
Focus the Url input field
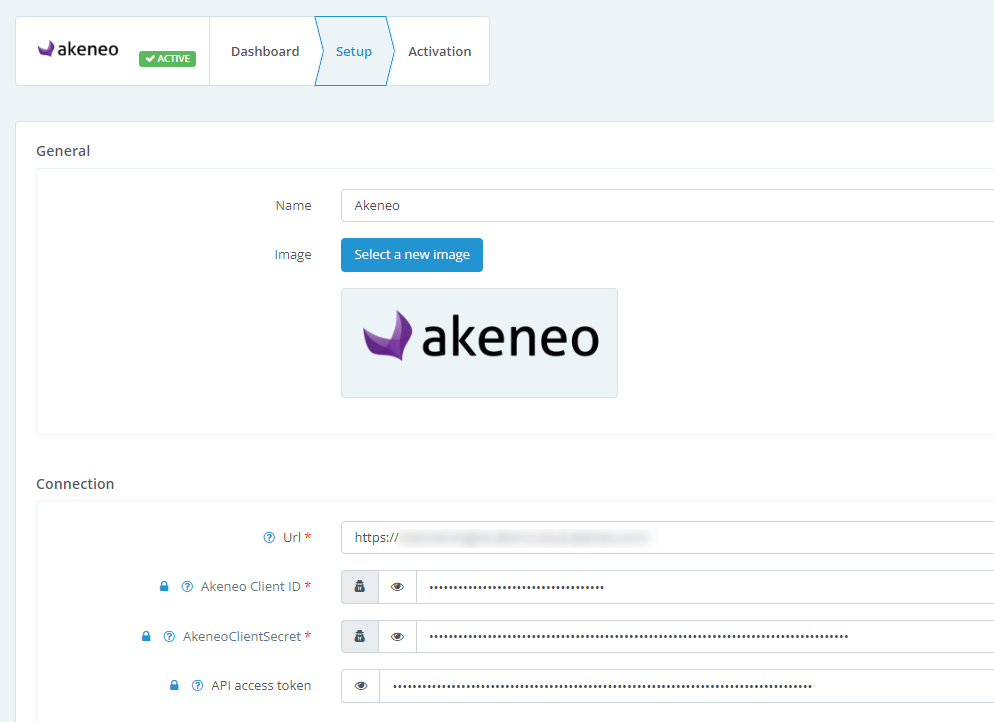(667, 538)
